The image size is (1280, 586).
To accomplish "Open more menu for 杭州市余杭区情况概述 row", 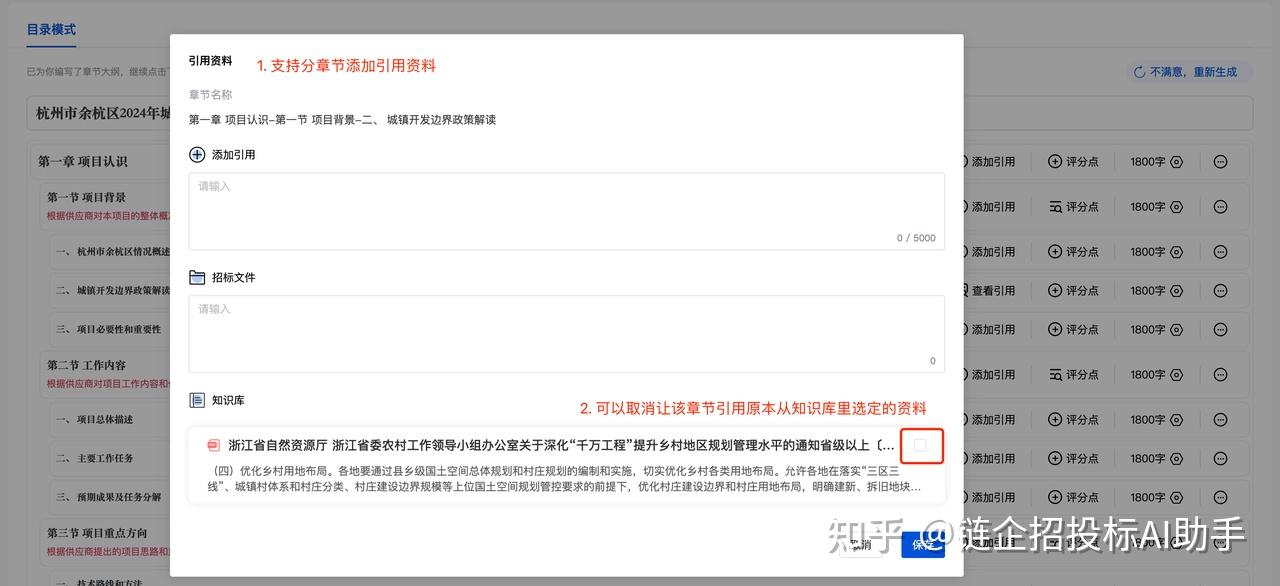I will pos(1220,252).
